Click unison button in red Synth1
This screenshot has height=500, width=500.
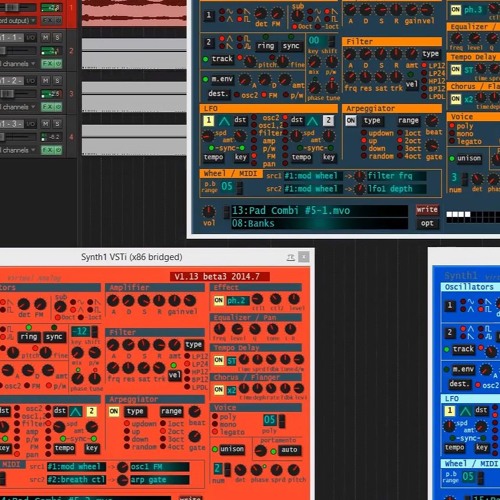point(232,449)
